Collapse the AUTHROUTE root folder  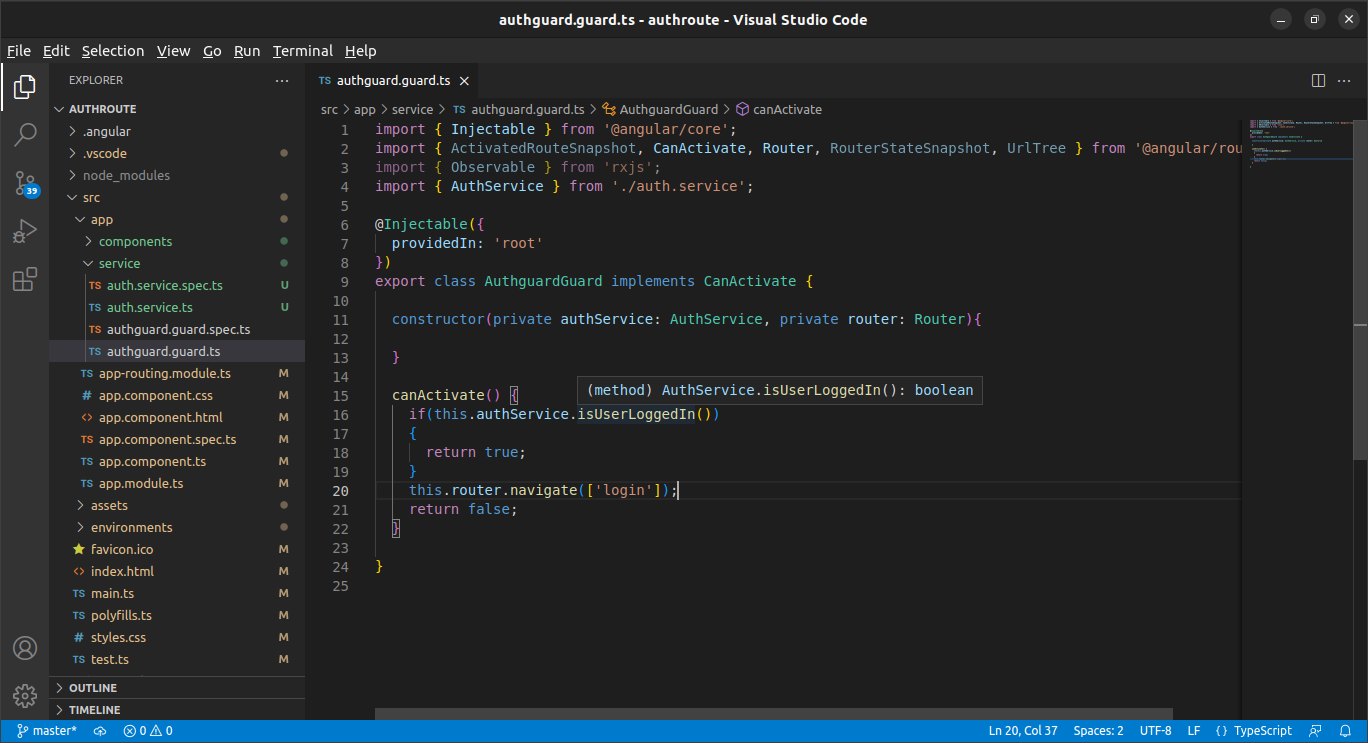point(177,109)
